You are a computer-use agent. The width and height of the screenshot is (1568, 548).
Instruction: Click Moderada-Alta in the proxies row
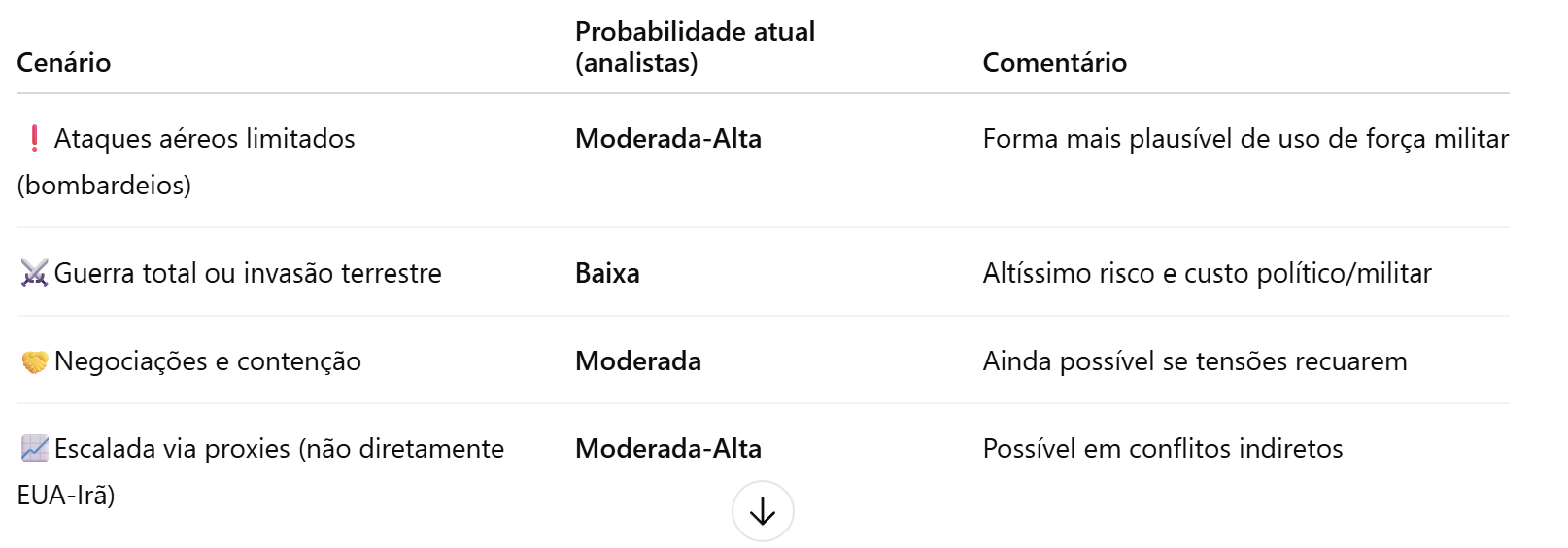tap(668, 449)
